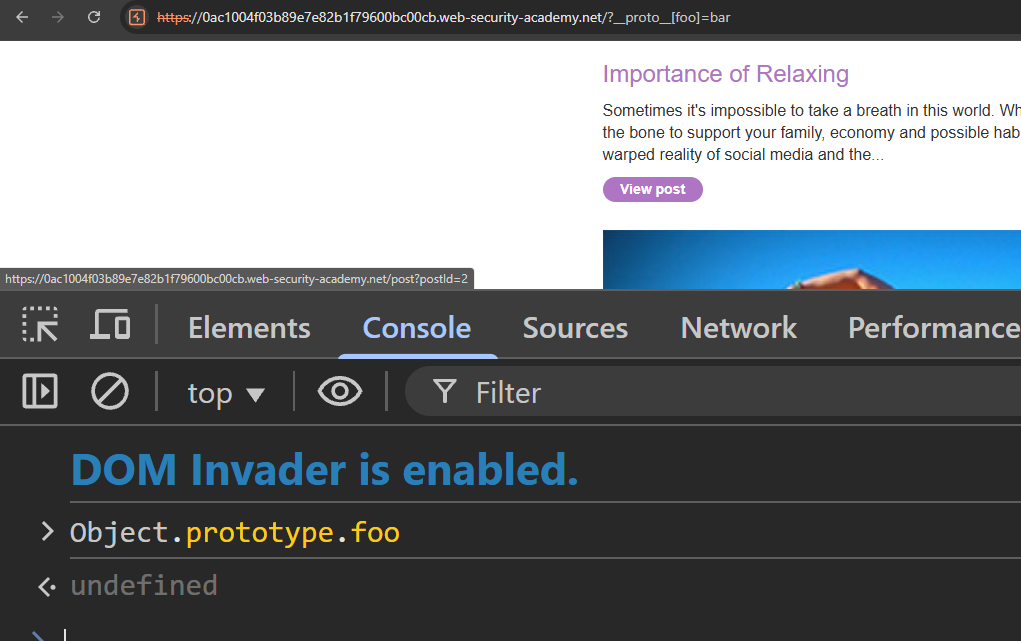Select the Console tab
Screen dimensions: 1021x641
click(416, 328)
